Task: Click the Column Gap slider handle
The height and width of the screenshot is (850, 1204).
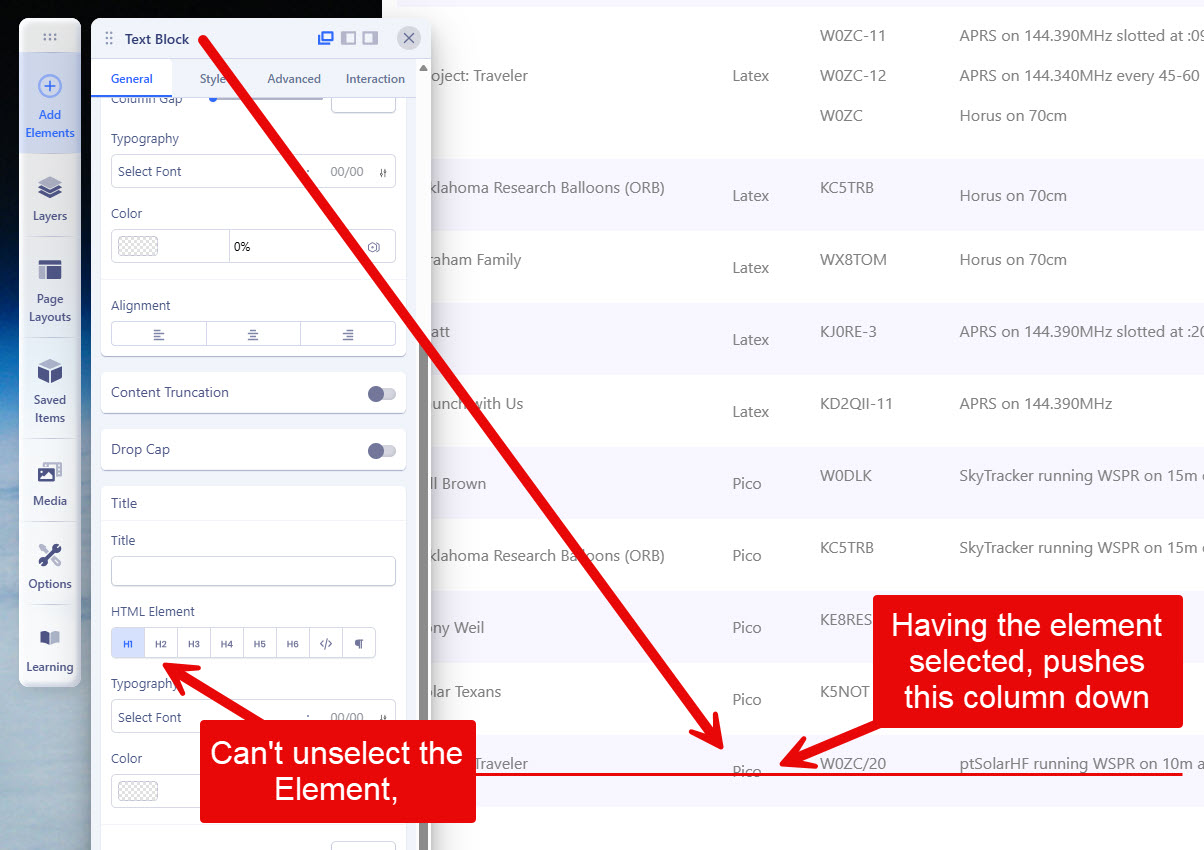Action: click(x=213, y=98)
